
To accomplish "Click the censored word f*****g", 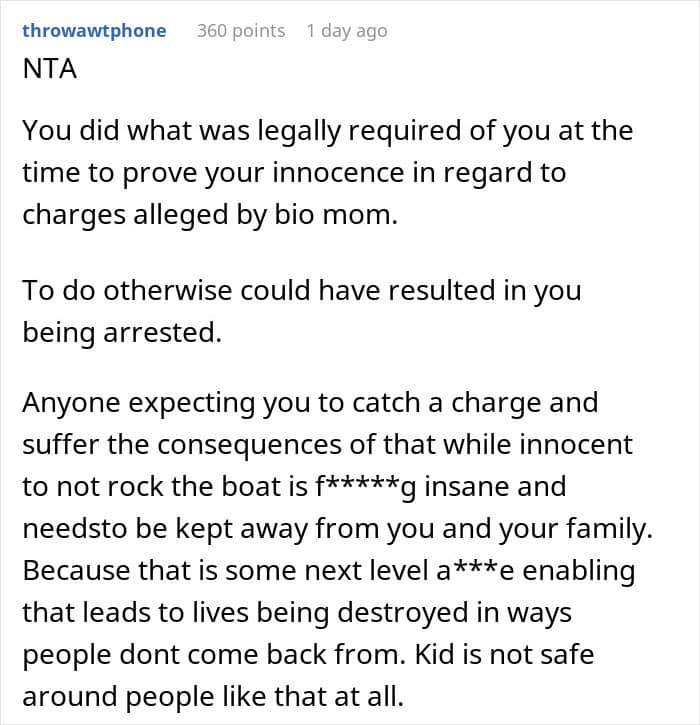I will 365,487.
